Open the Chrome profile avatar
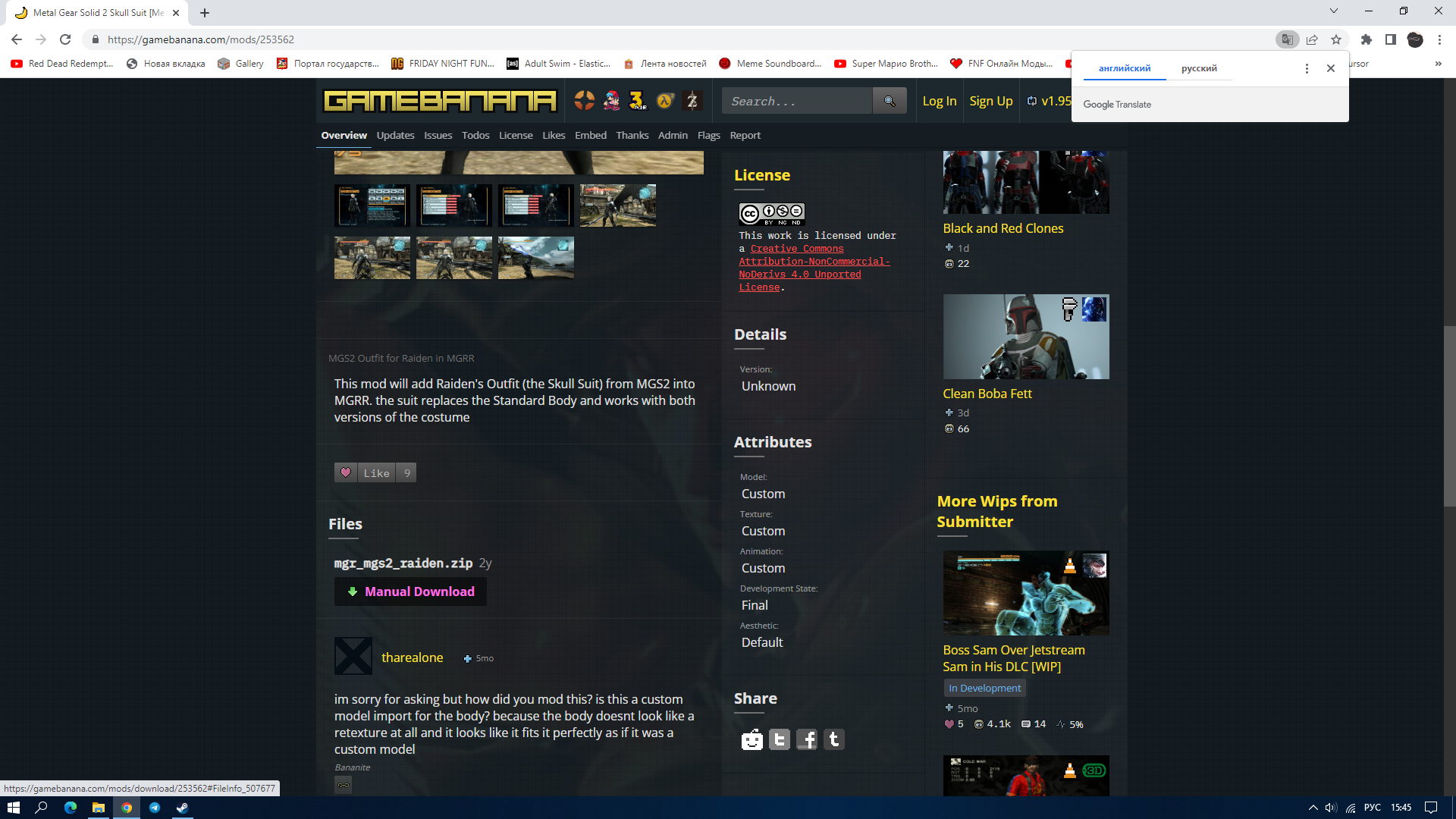This screenshot has width=1456, height=819. pos(1415,39)
